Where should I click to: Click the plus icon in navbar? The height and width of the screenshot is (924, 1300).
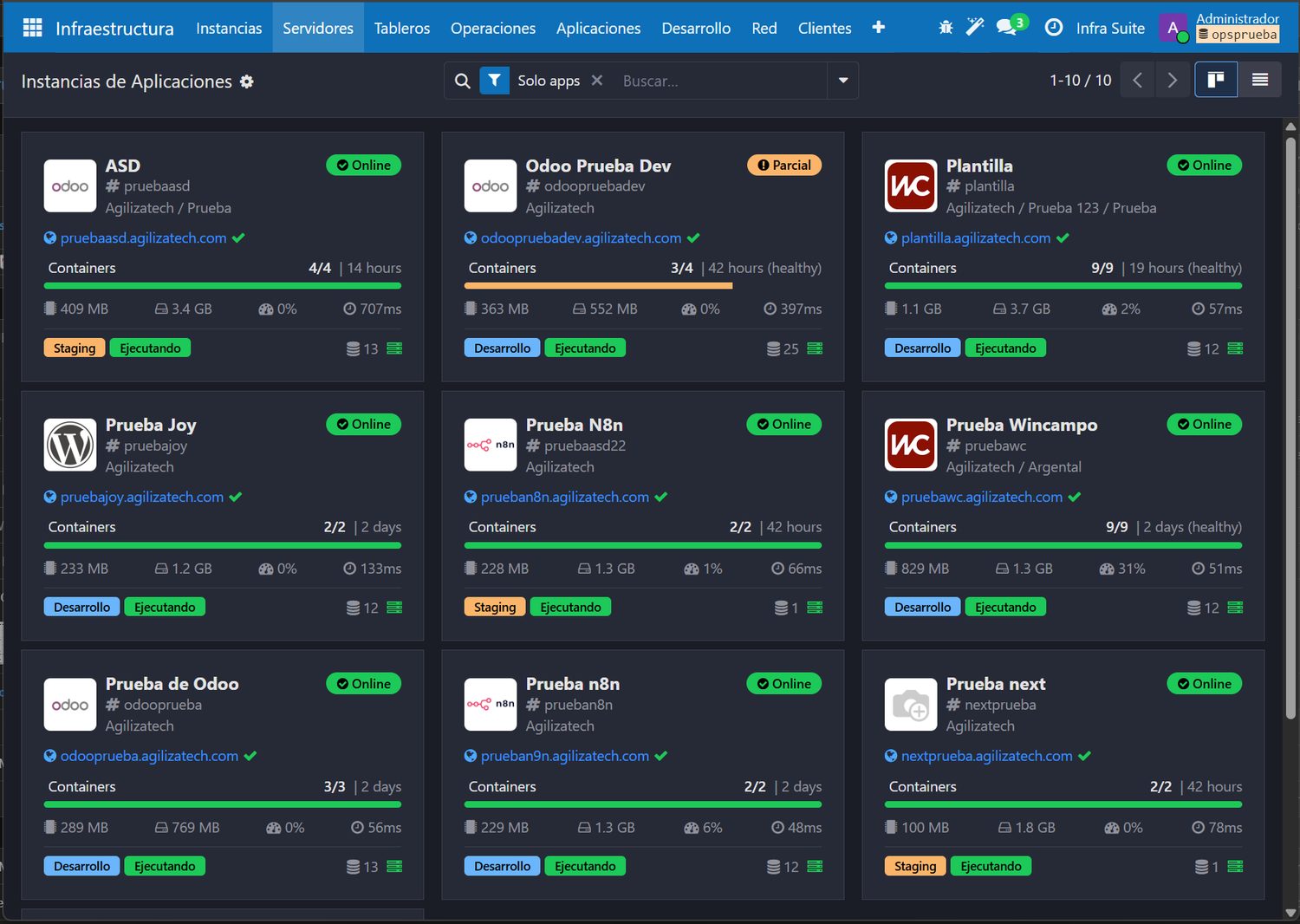(x=878, y=28)
